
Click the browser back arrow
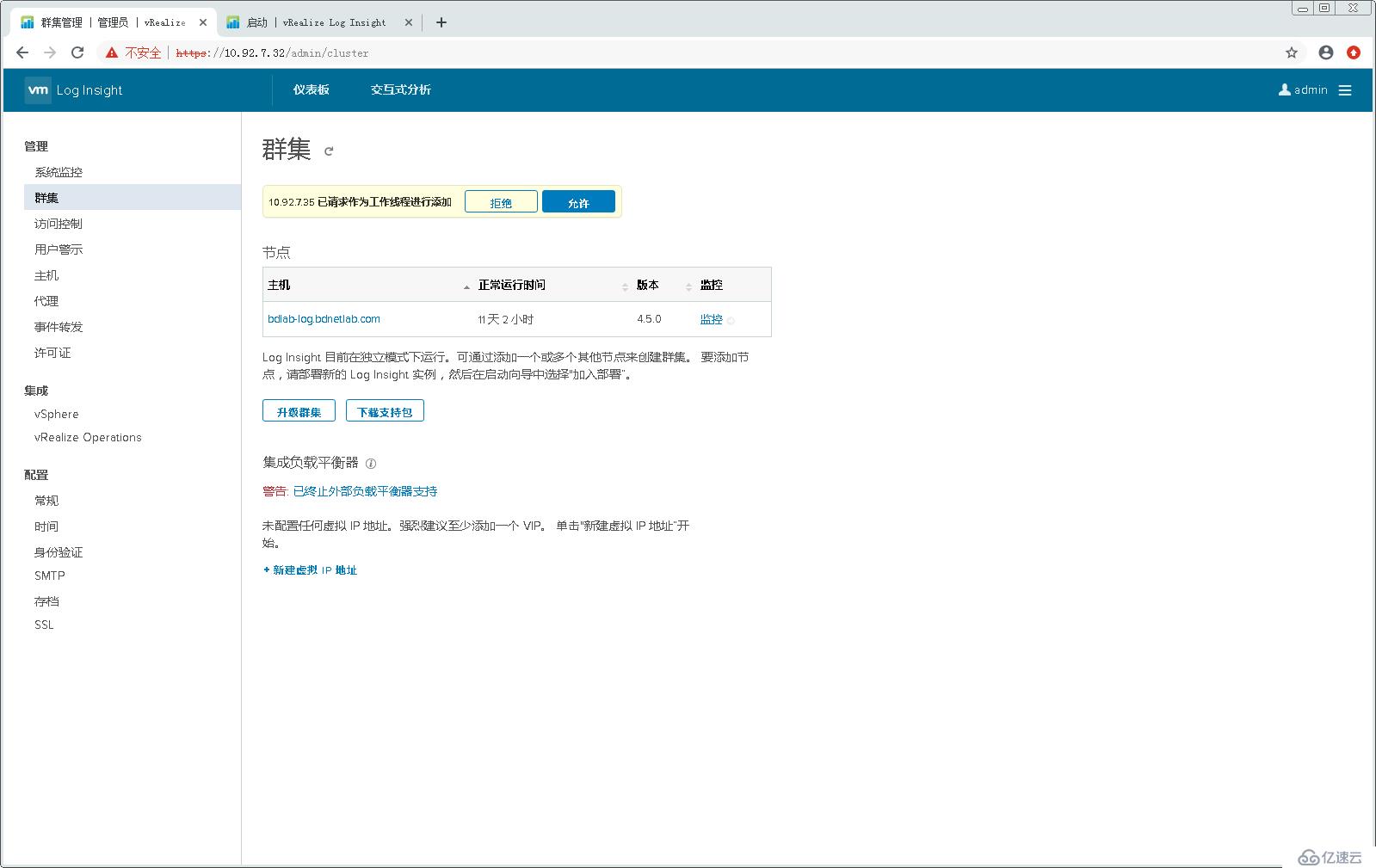[22, 52]
